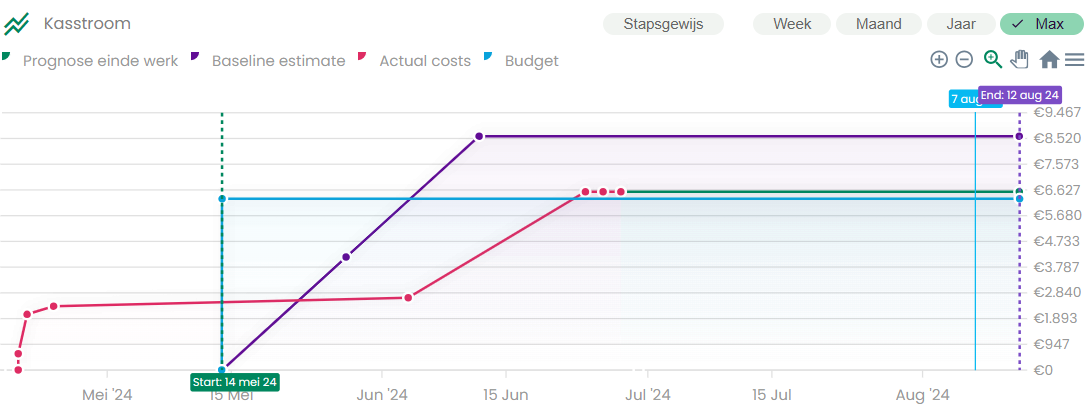Toggle the Actual costs legend item
Screen dimensions: 1087x406
[424, 61]
